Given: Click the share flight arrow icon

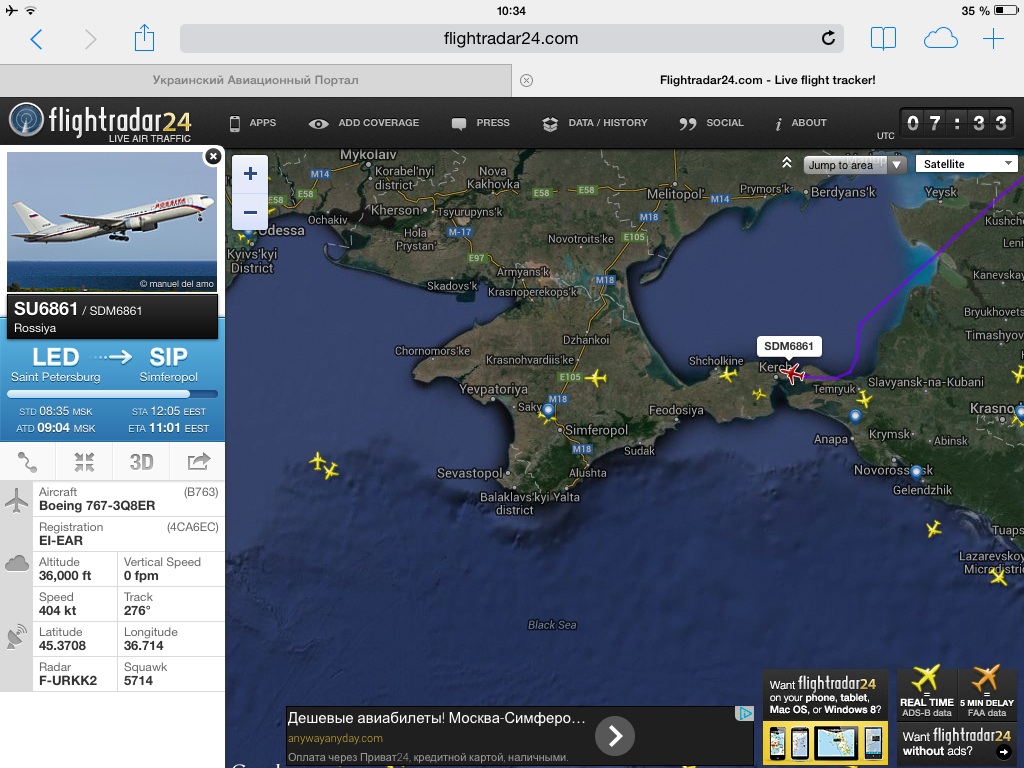Looking at the screenshot, I should (x=198, y=461).
